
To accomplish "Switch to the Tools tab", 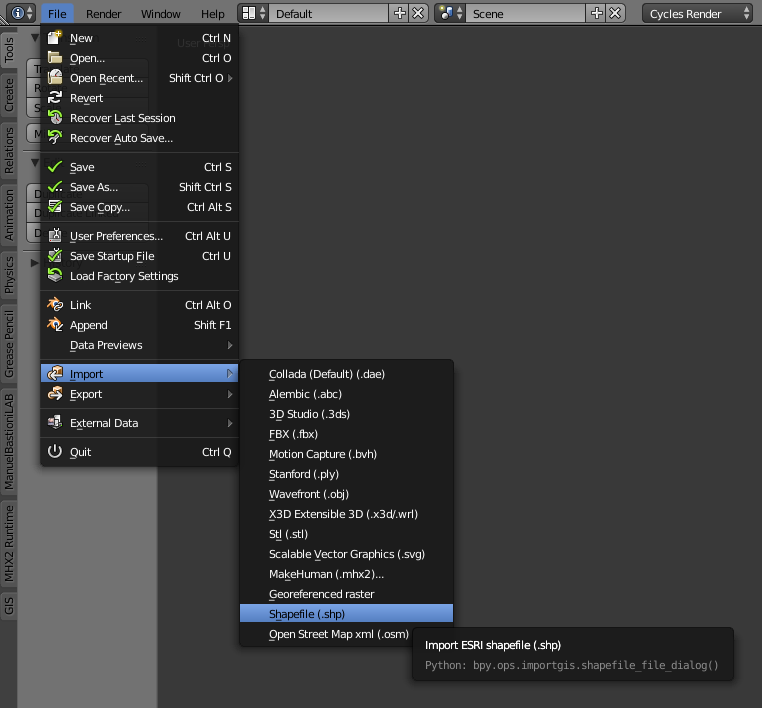I will click(x=9, y=50).
